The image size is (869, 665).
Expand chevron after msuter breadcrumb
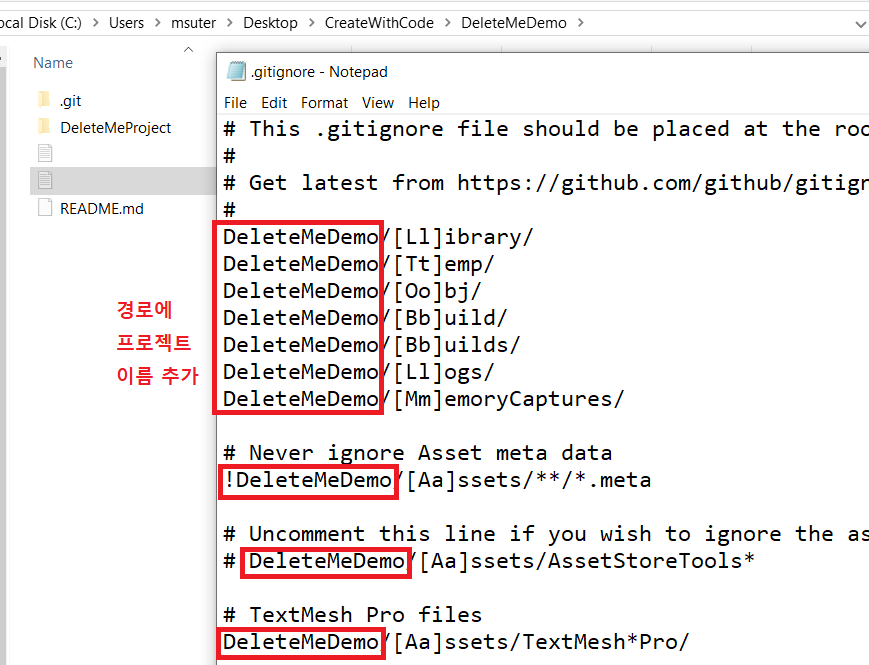click(229, 23)
